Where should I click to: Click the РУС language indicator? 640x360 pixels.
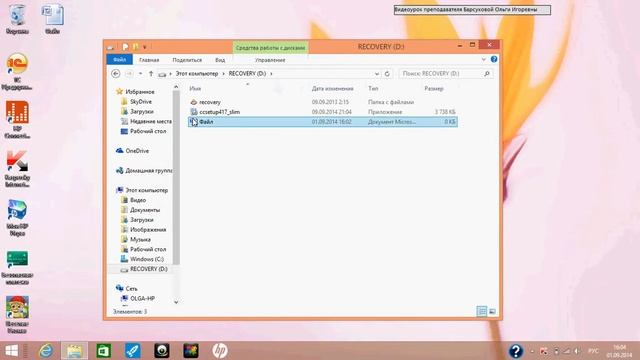(x=593, y=351)
